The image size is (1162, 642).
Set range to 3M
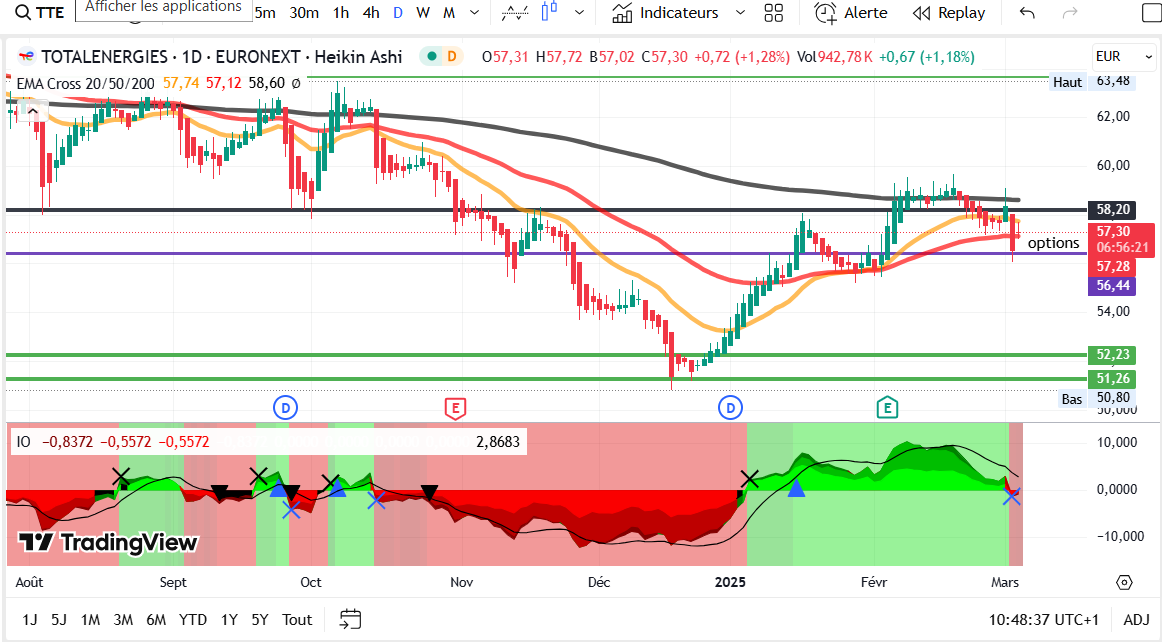(x=123, y=620)
